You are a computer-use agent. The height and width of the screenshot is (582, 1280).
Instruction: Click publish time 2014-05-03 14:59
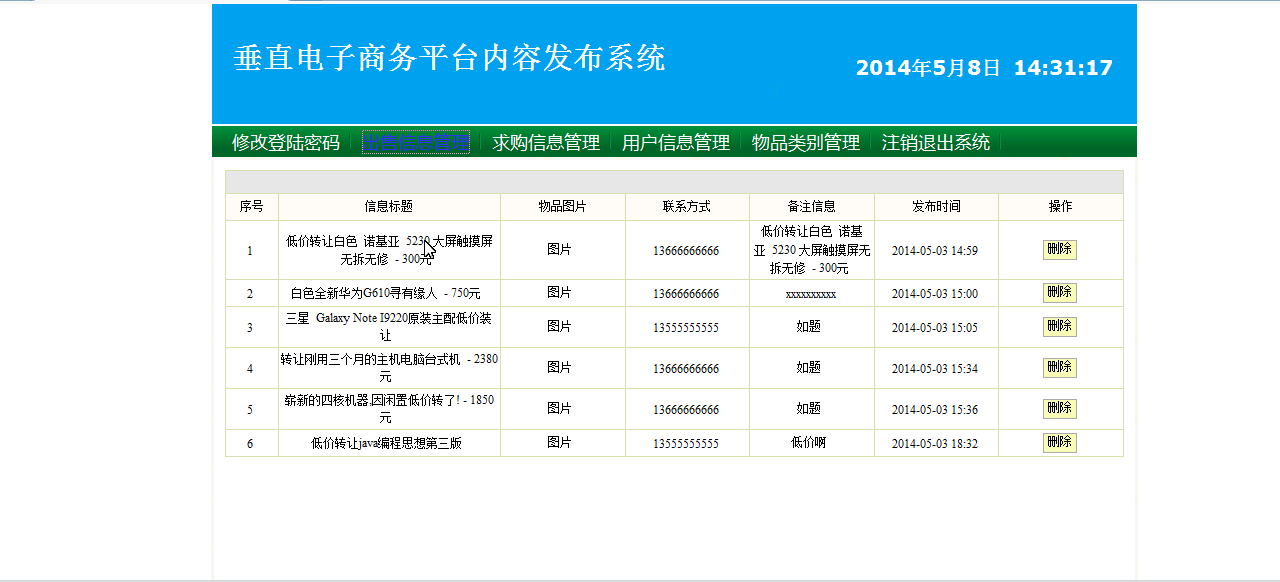click(x=935, y=251)
